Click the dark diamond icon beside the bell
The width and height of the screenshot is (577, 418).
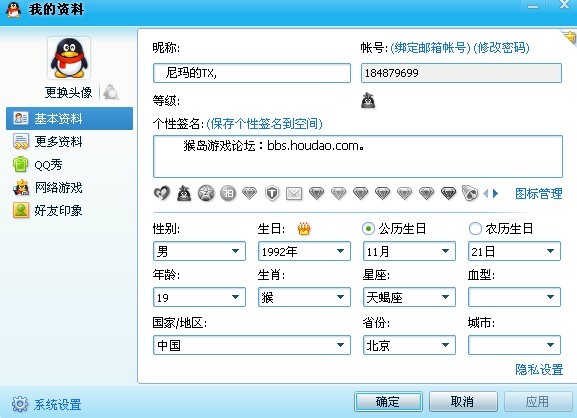[449, 193]
